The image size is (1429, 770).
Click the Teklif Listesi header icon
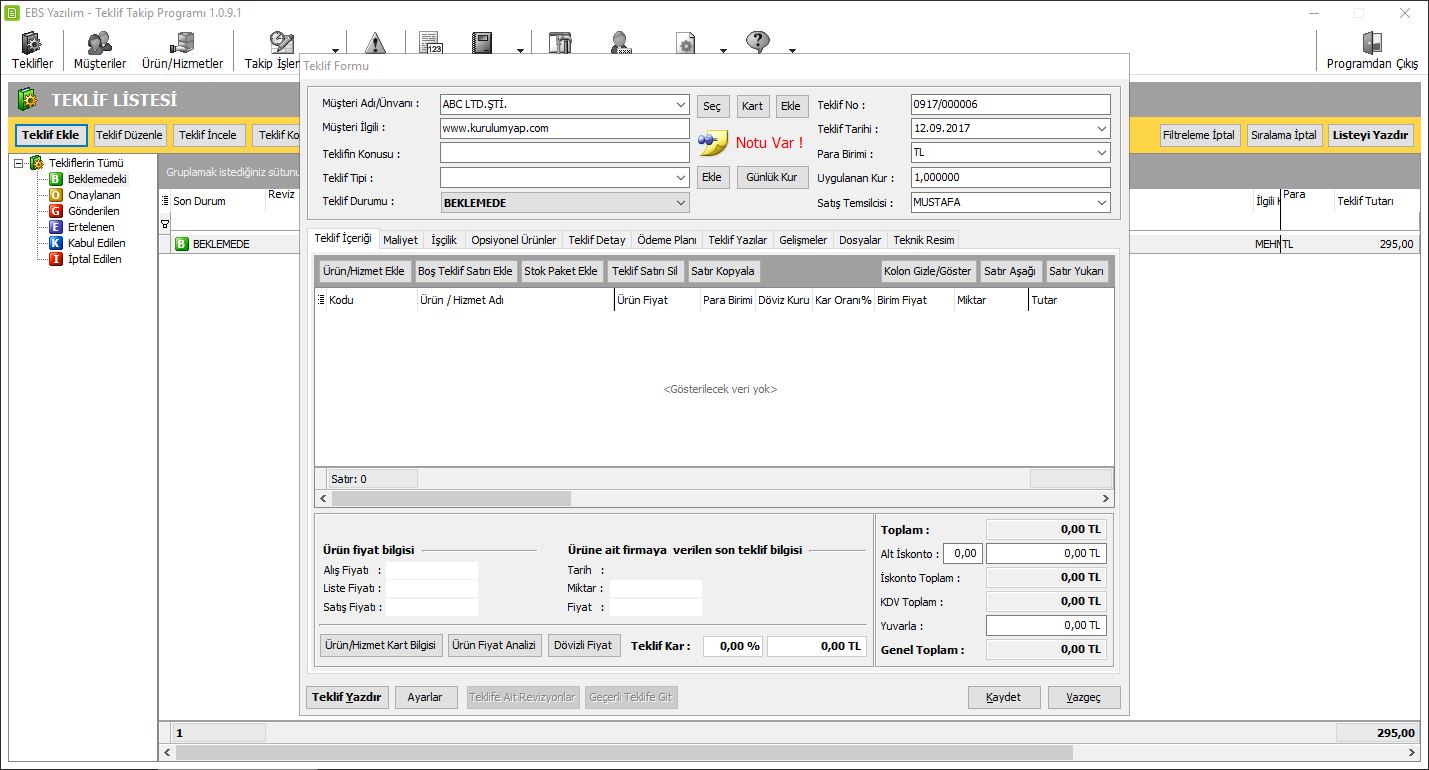click(28, 99)
